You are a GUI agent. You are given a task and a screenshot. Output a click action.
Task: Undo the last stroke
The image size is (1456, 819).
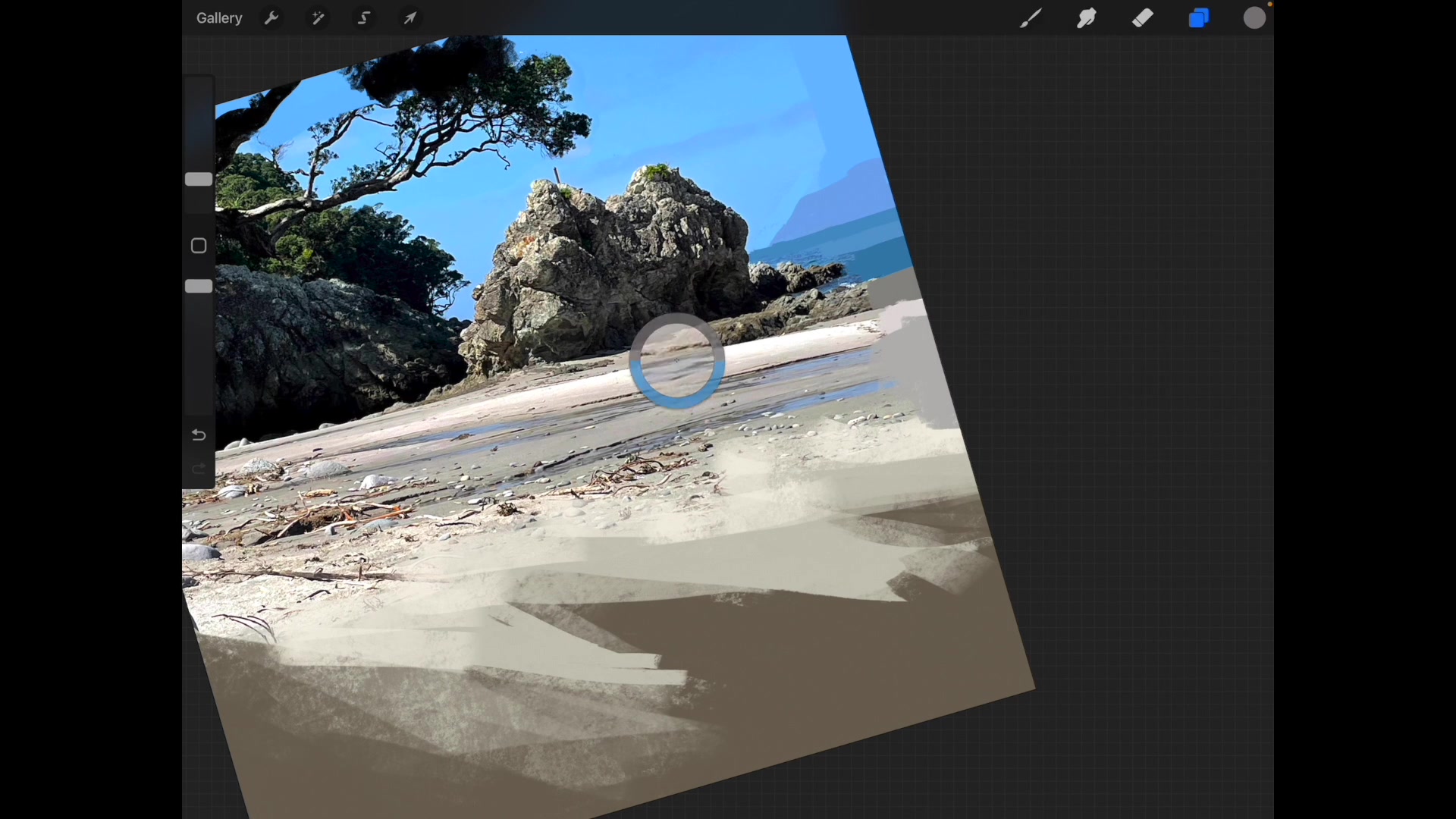[x=199, y=435]
